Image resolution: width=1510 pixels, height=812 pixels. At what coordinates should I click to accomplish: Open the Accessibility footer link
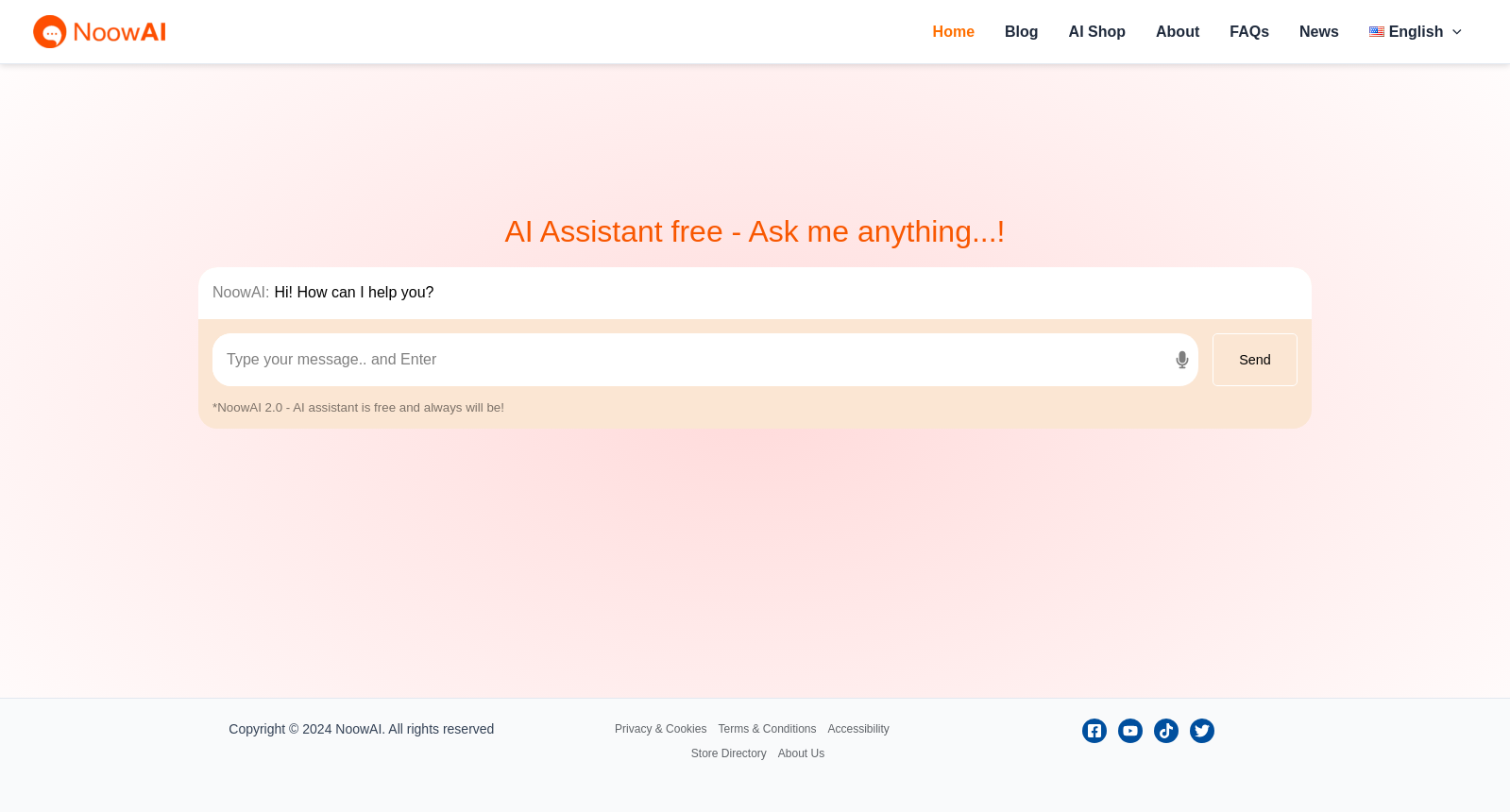[x=857, y=729]
